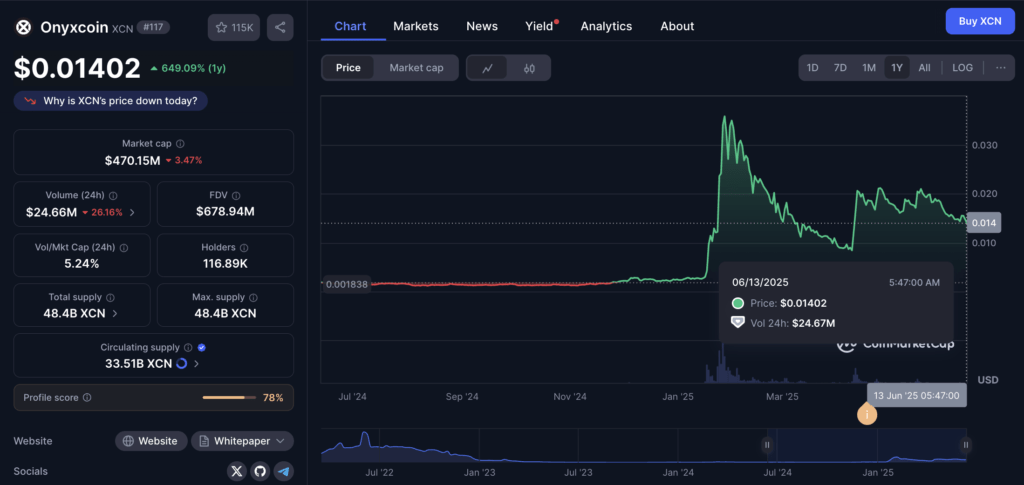Open the Telegram social link

coord(283,471)
